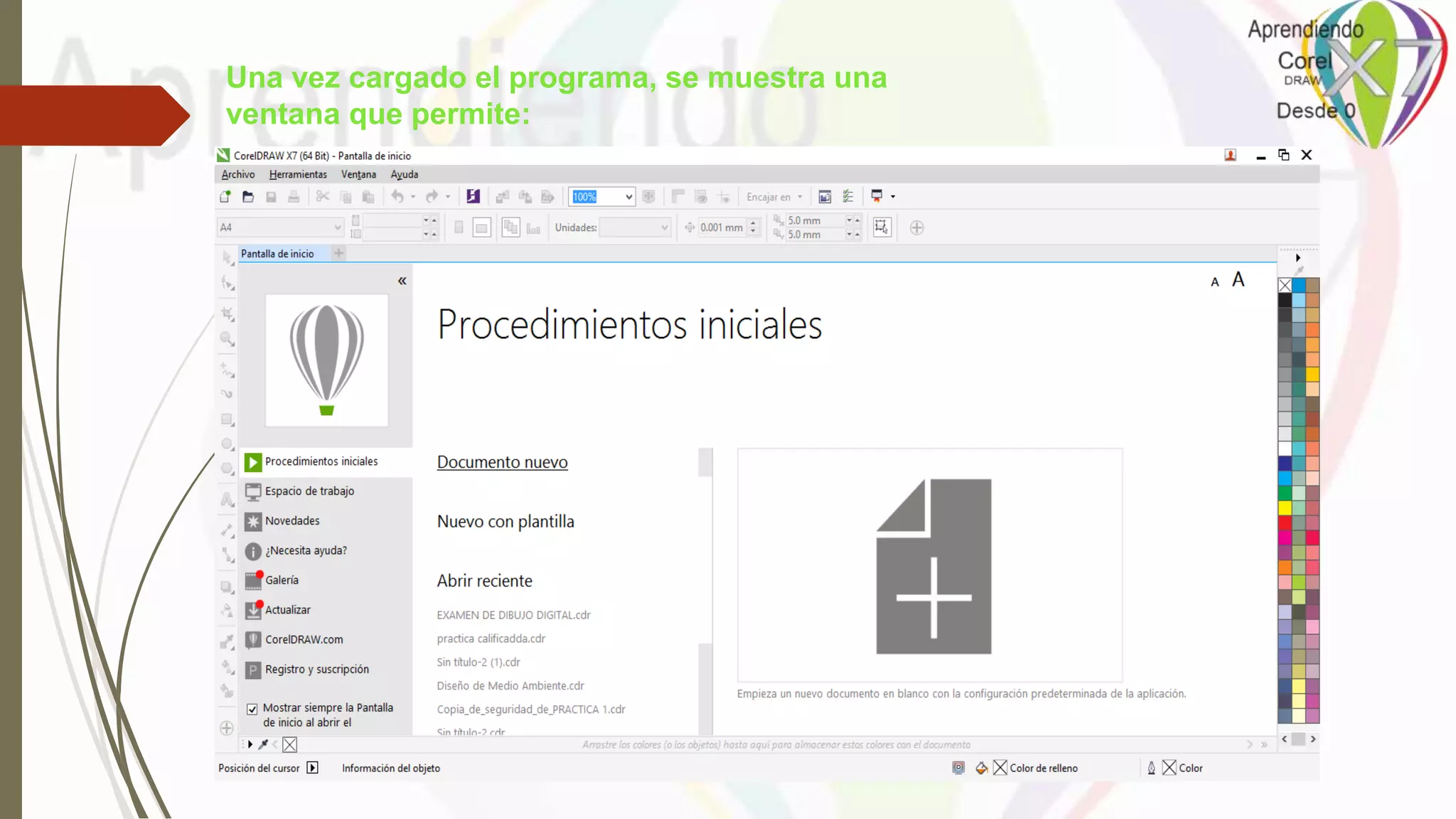Open Registro y suscripción in sidebar

tap(326, 670)
